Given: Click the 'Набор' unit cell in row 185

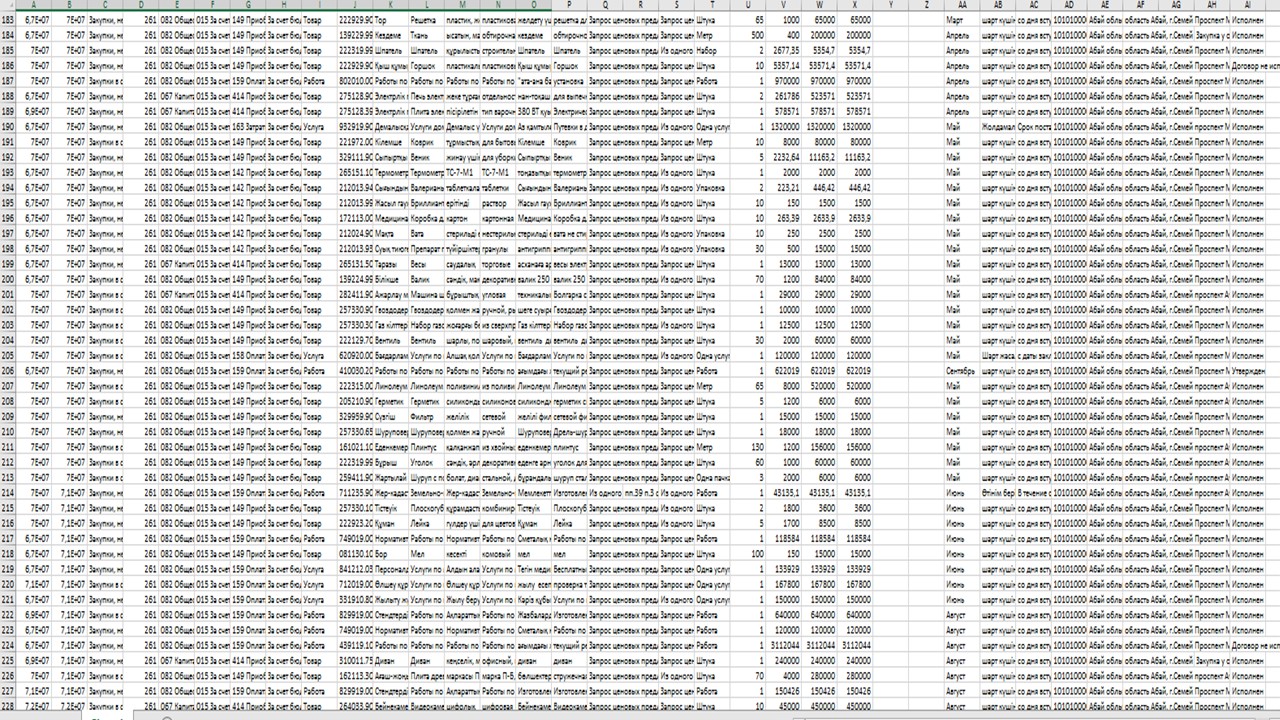Looking at the screenshot, I should (712, 50).
